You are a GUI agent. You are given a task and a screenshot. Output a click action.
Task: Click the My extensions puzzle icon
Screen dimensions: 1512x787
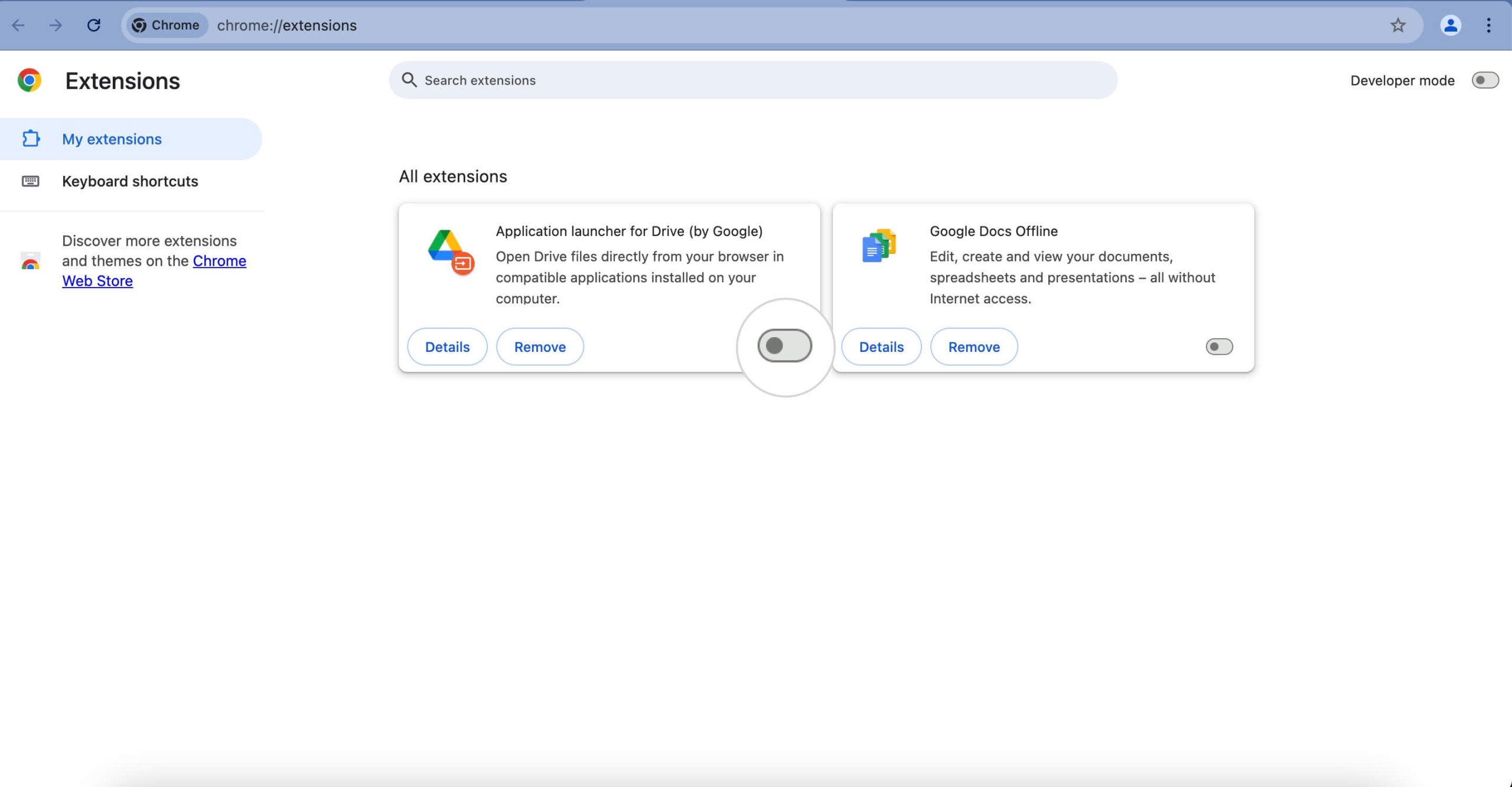[x=31, y=139]
